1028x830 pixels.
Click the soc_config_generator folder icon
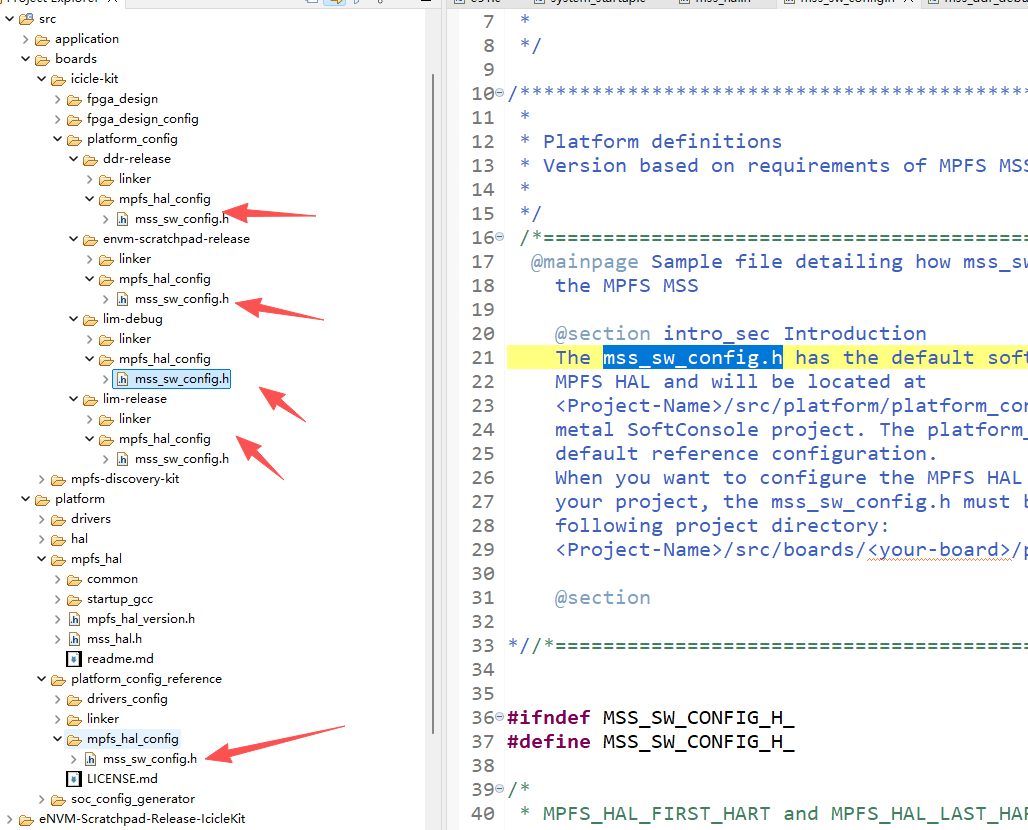coord(58,799)
